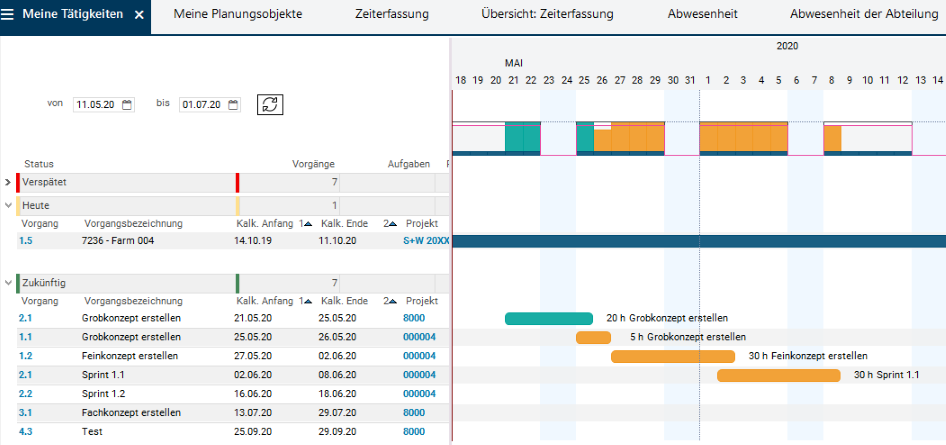Click orange workload bar on day 8
Screen dimensions: 946x445
point(832,139)
